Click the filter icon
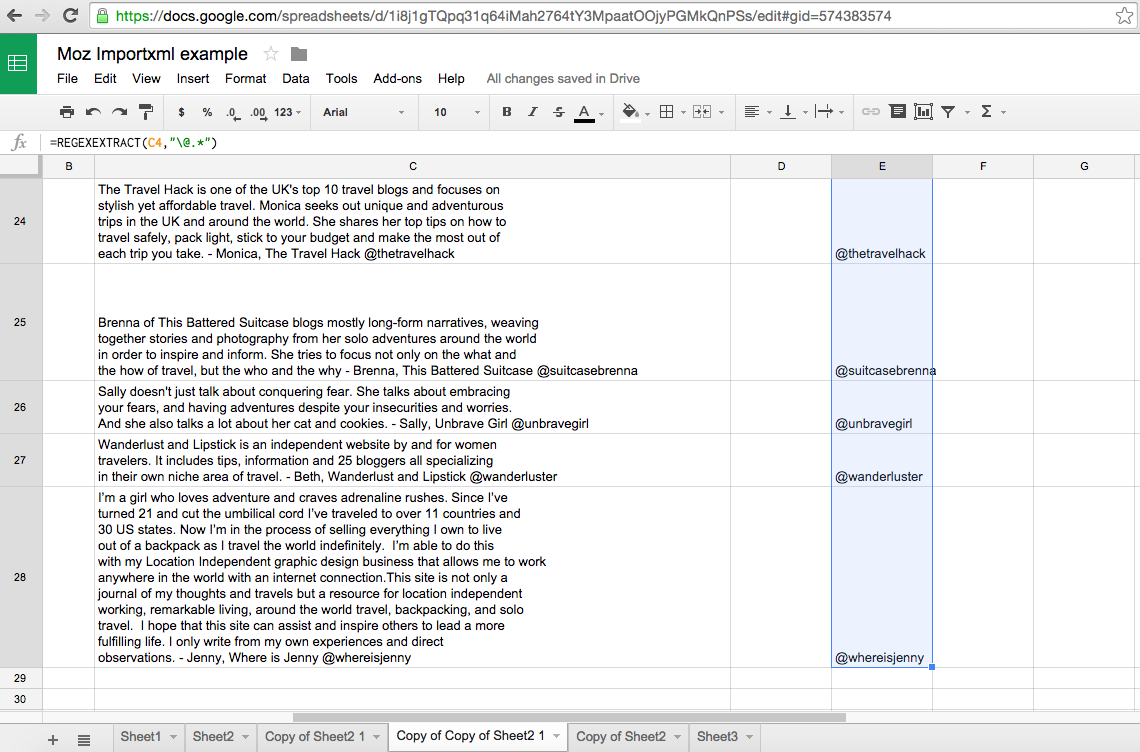 pyautogui.click(x=948, y=112)
